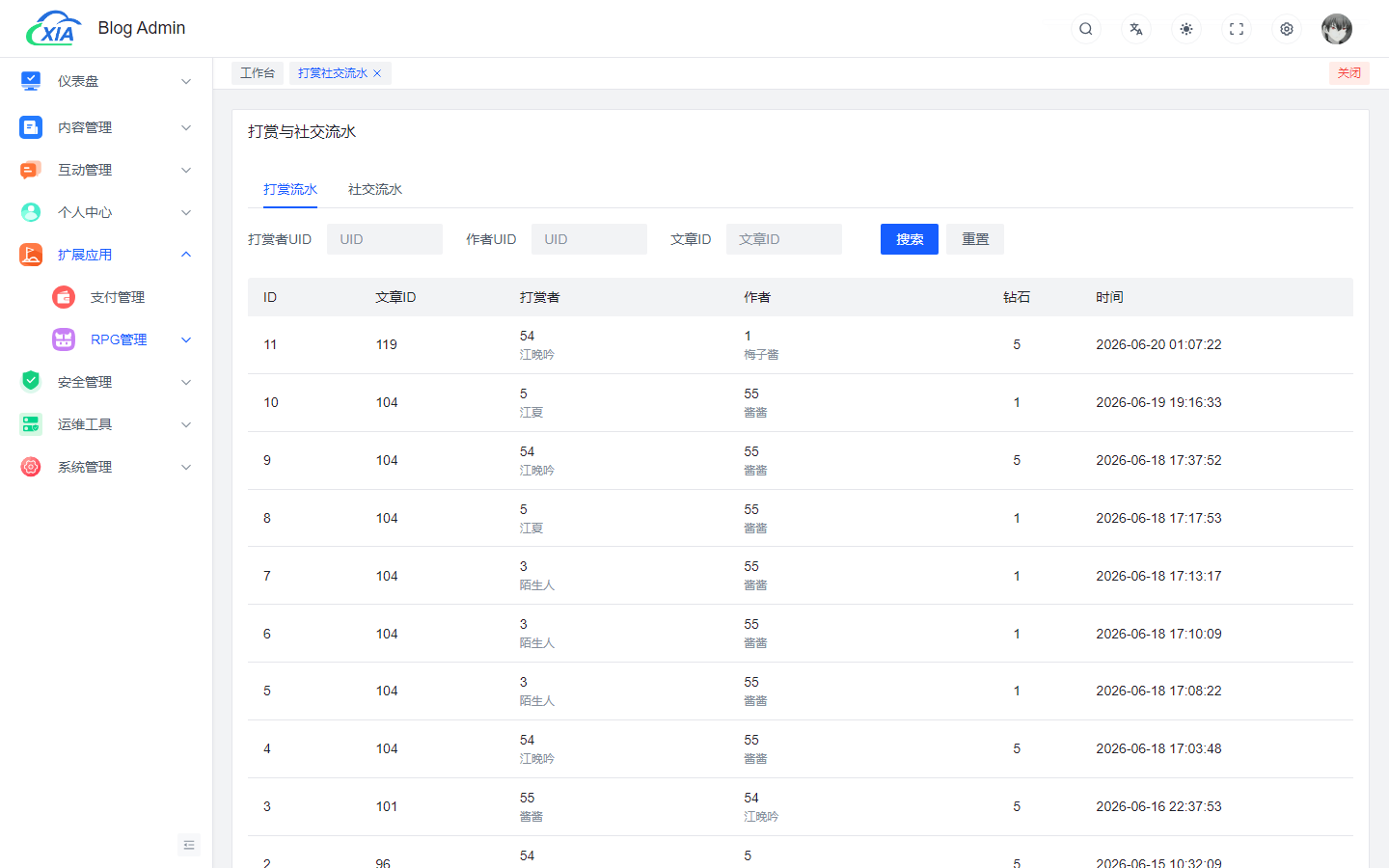Click the 文章ID column header
Image resolution: width=1389 pixels, height=868 pixels.
[x=395, y=297]
